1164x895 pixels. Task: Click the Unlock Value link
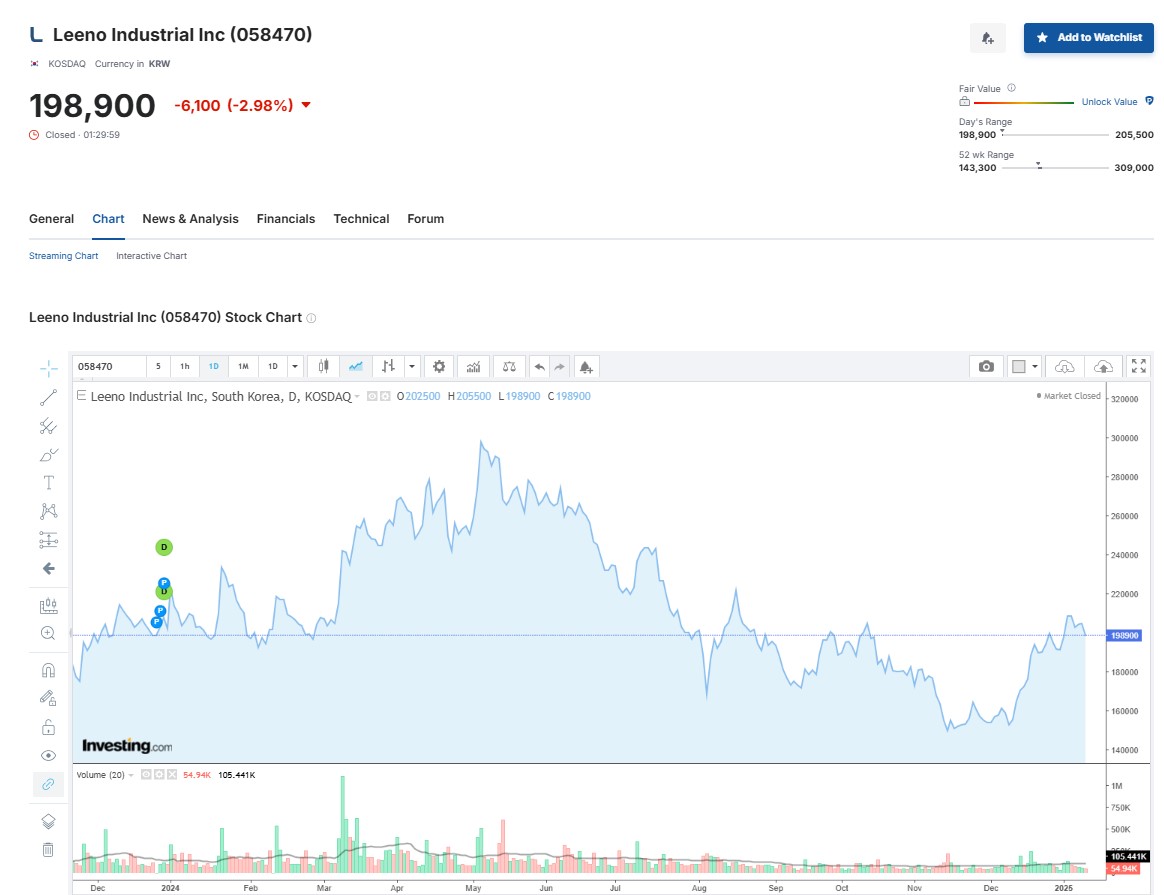(1109, 102)
